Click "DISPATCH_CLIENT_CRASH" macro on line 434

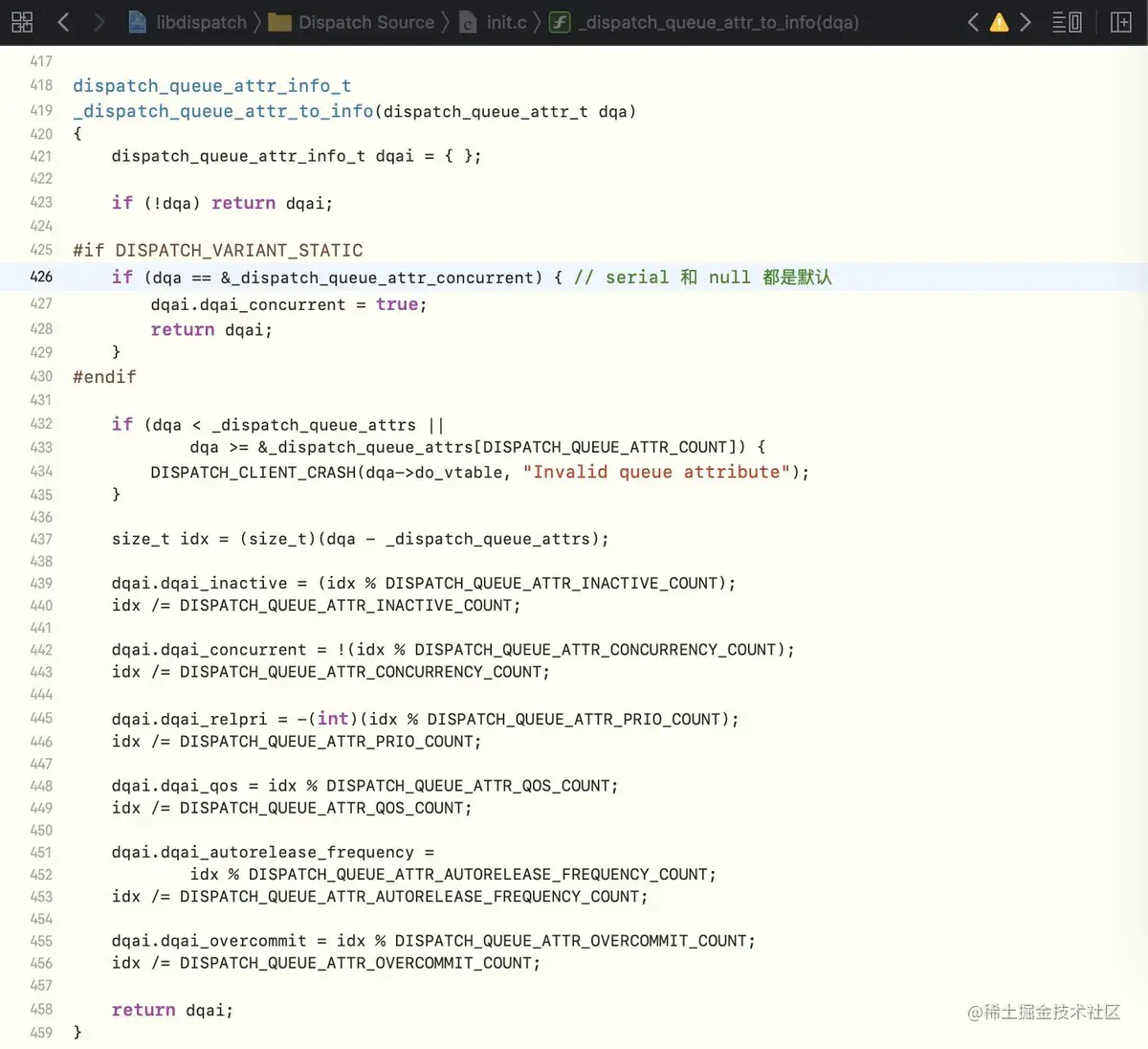pyautogui.click(x=254, y=472)
